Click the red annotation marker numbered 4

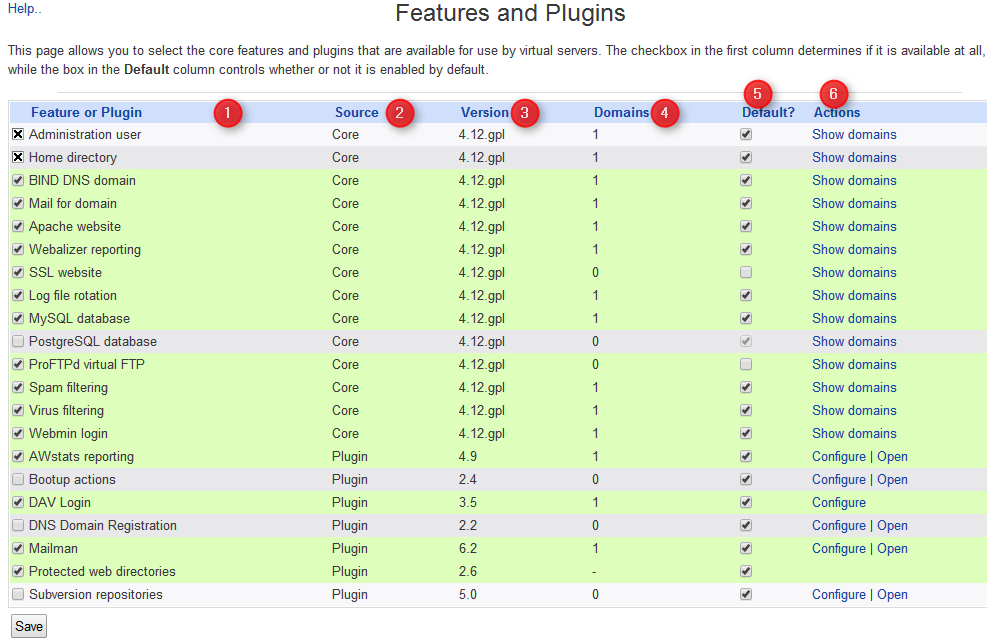pos(664,113)
